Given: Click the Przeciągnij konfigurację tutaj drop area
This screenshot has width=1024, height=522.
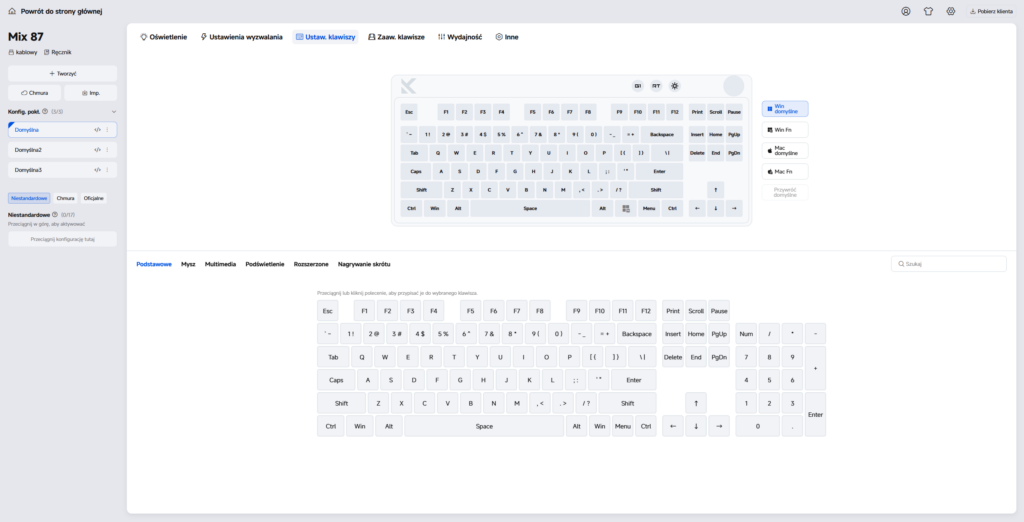Looking at the screenshot, I should tap(63, 239).
